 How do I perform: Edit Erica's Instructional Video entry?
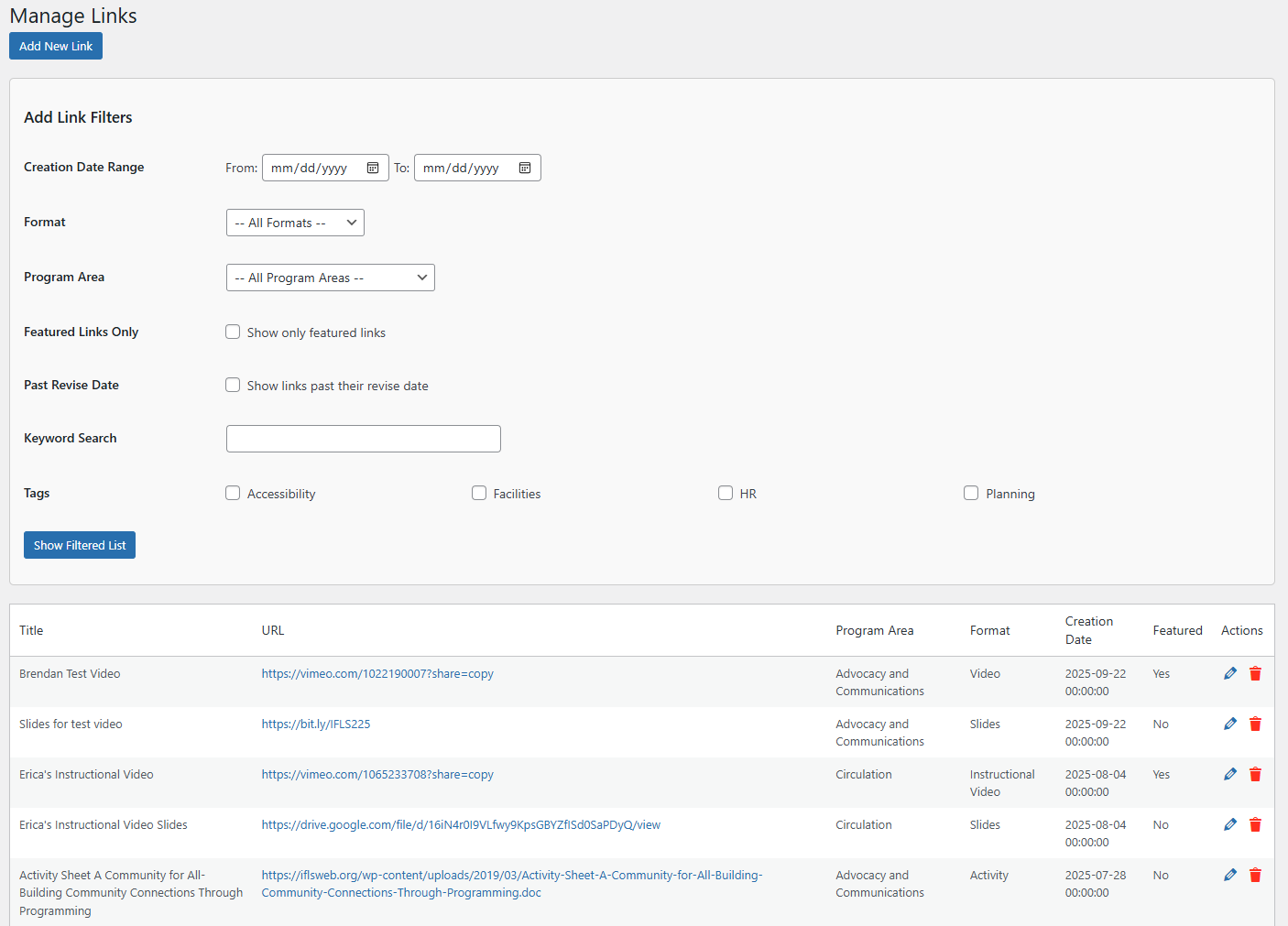[x=1229, y=774]
